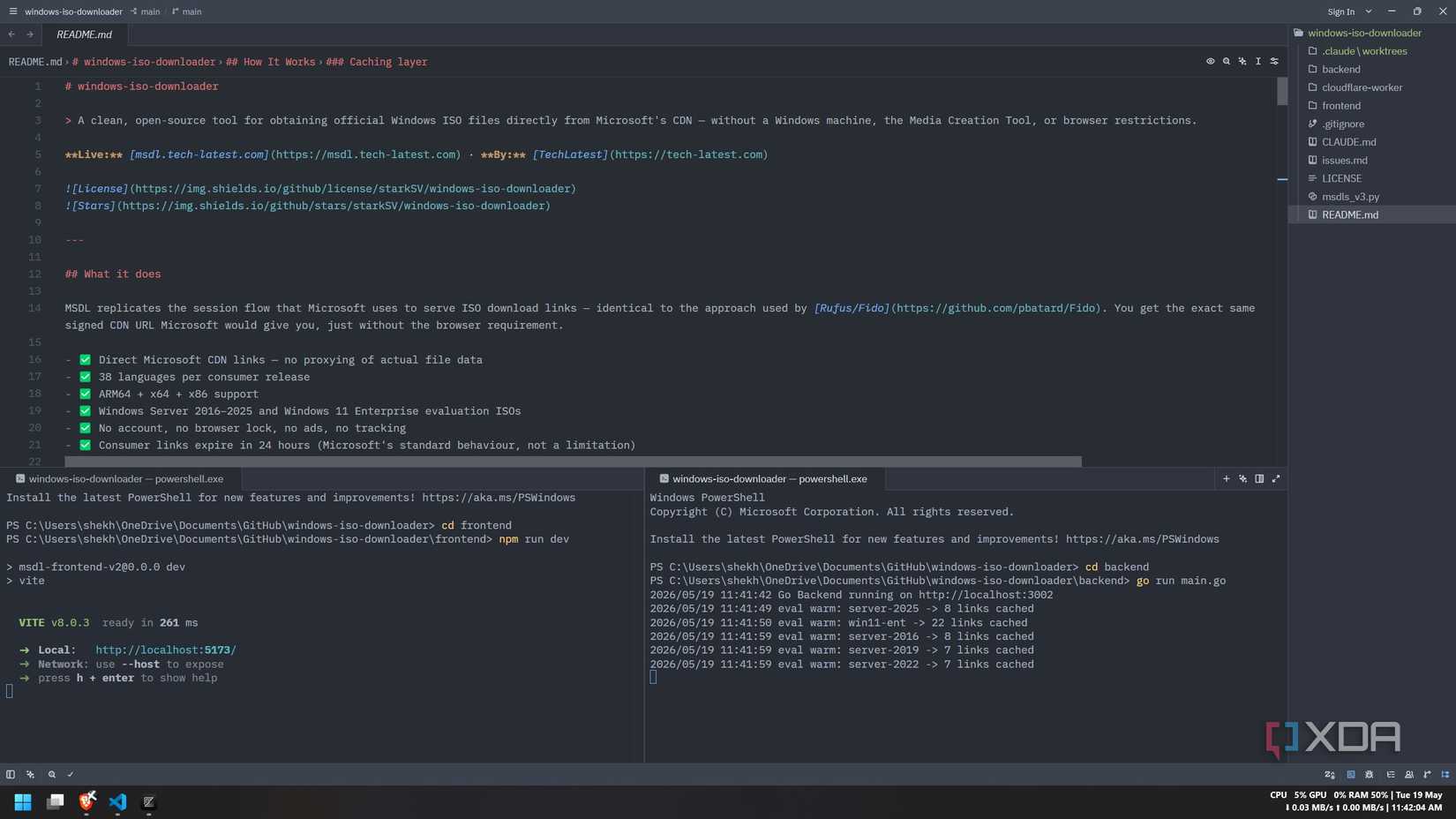Open the windows-iso-downloader project switcher in title bar
The width and height of the screenshot is (1456, 819).
73,11
